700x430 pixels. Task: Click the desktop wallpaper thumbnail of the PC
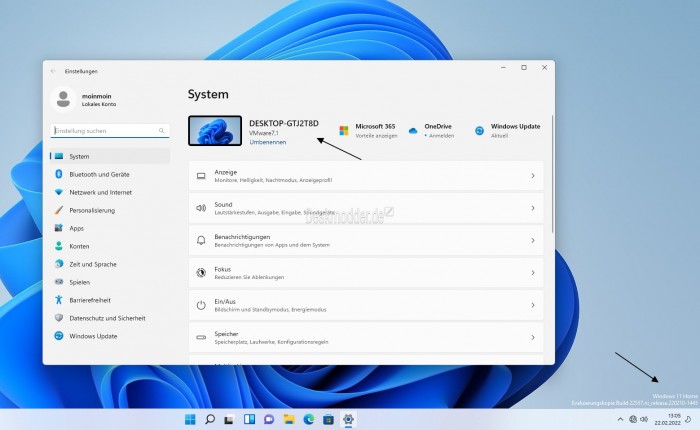215,131
